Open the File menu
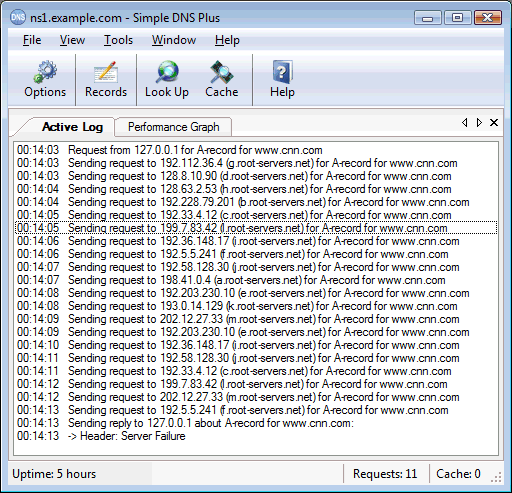 point(32,40)
